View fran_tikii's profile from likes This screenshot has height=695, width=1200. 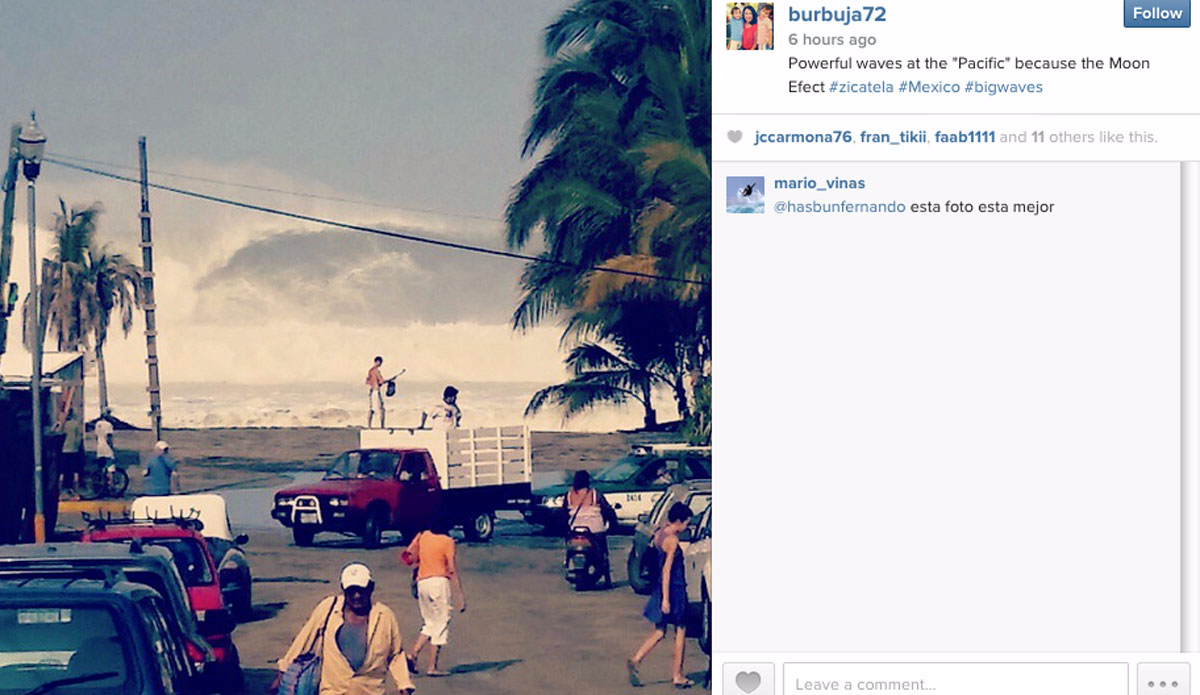tap(893, 137)
